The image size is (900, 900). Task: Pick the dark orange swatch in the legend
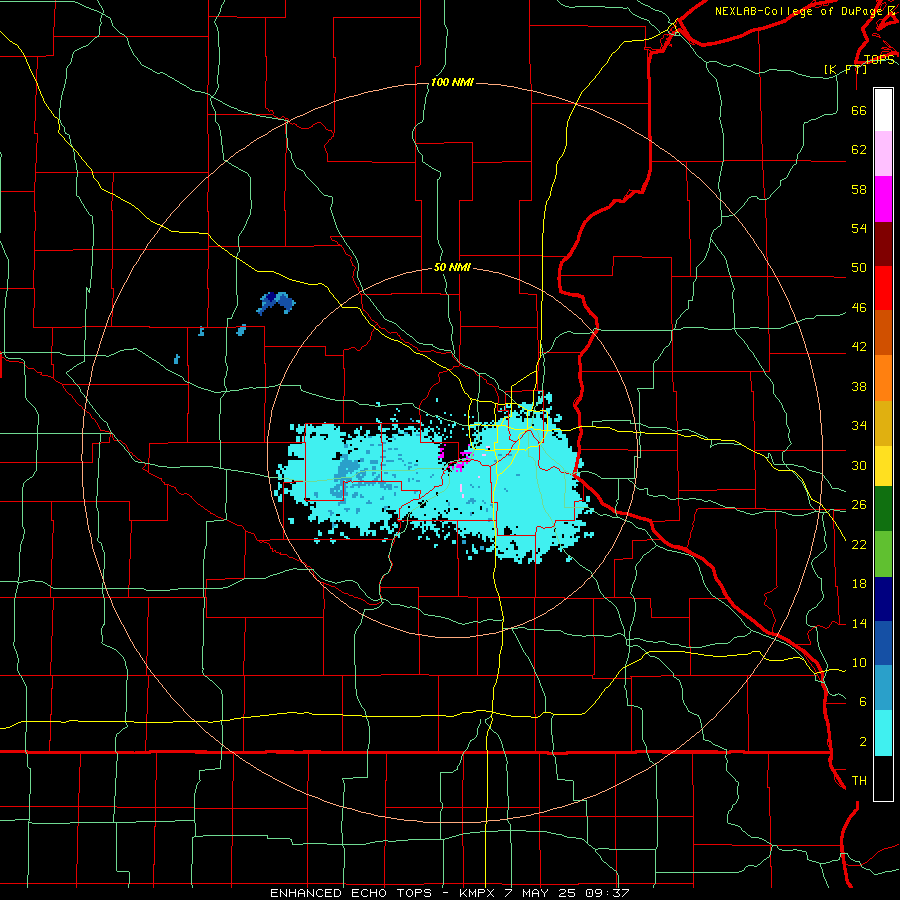coord(883,333)
